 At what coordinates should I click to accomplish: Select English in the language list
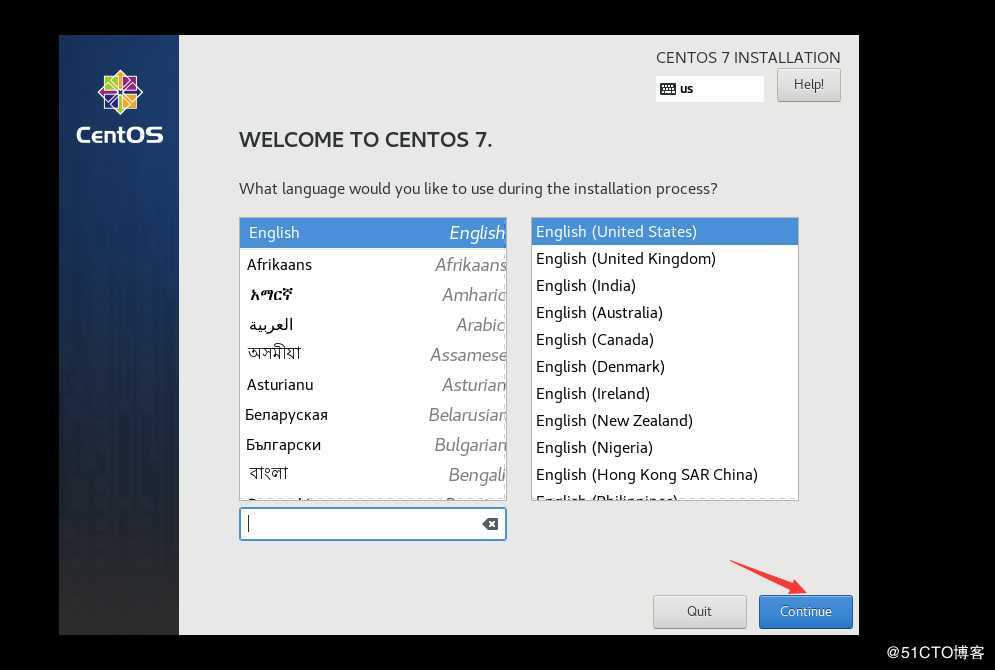coord(372,233)
